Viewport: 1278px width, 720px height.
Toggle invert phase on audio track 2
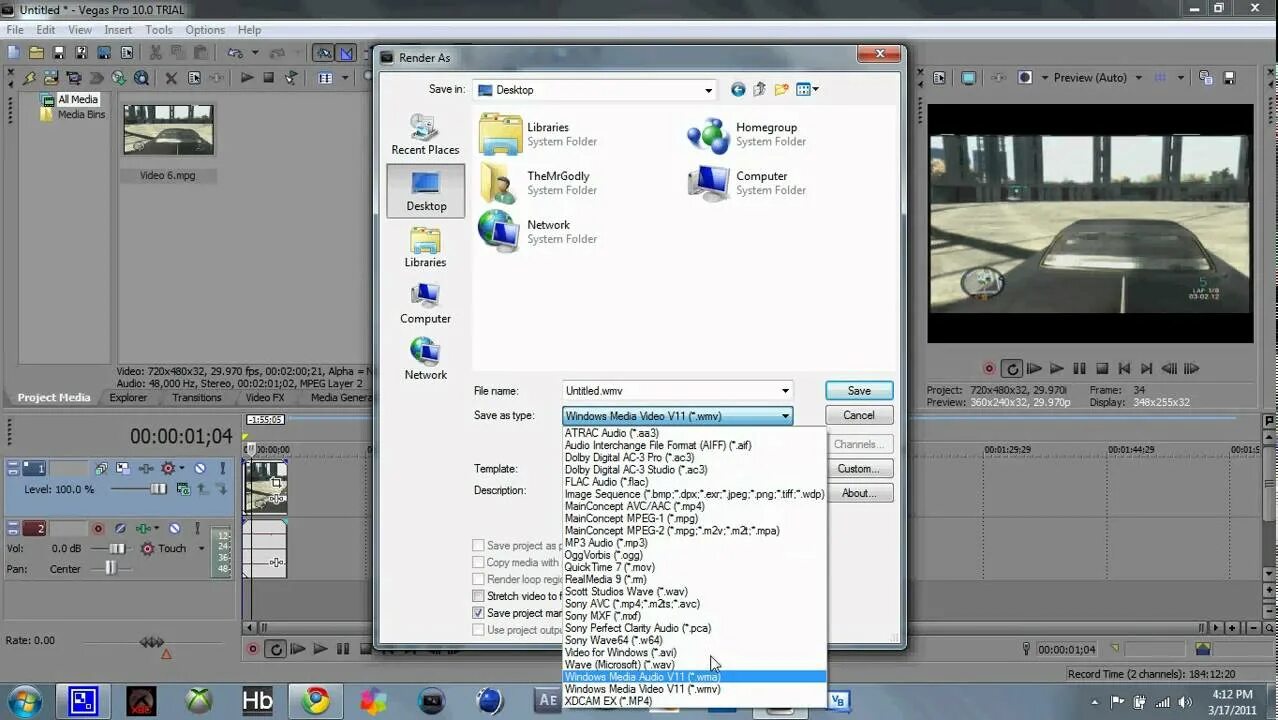click(120, 529)
